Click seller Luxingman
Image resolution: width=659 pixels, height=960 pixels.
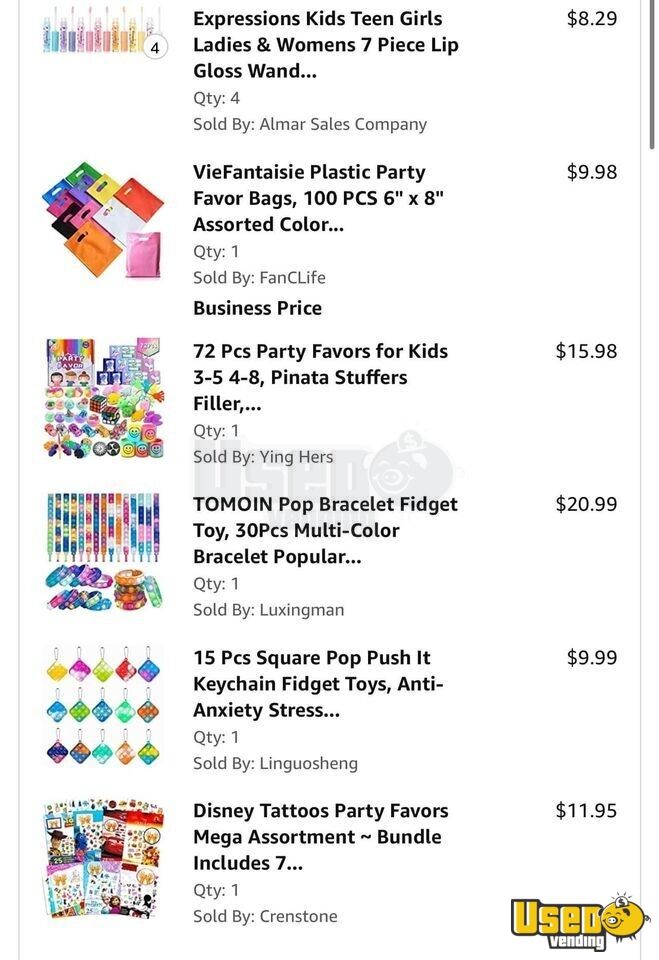[301, 610]
